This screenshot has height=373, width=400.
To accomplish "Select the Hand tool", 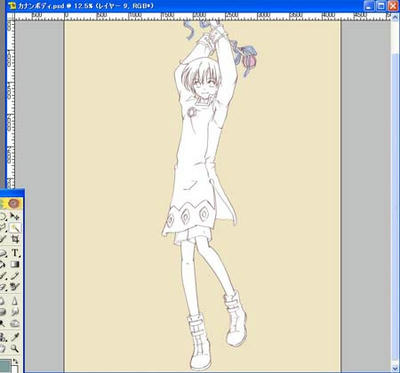I will (x=3, y=349).
